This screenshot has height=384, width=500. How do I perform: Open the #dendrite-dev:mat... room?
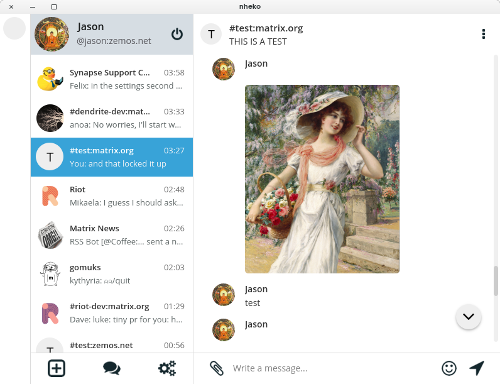tap(112, 118)
